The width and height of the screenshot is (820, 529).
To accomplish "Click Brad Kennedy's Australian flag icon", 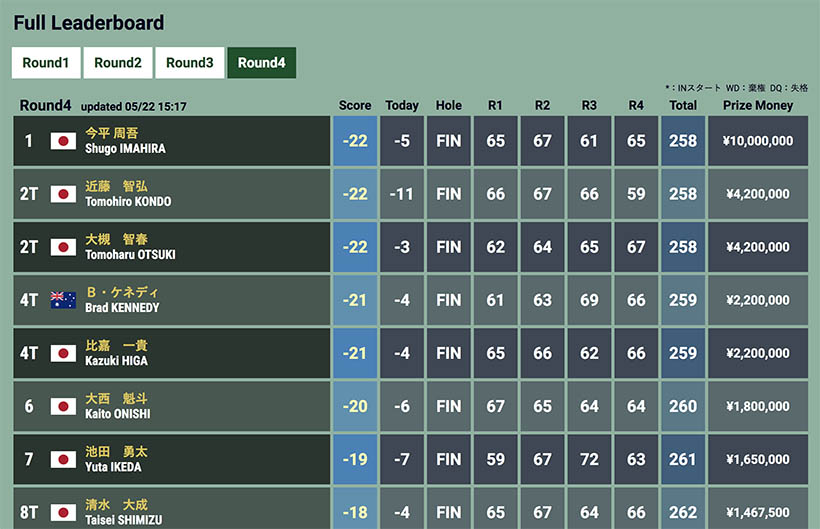I will click(x=64, y=300).
